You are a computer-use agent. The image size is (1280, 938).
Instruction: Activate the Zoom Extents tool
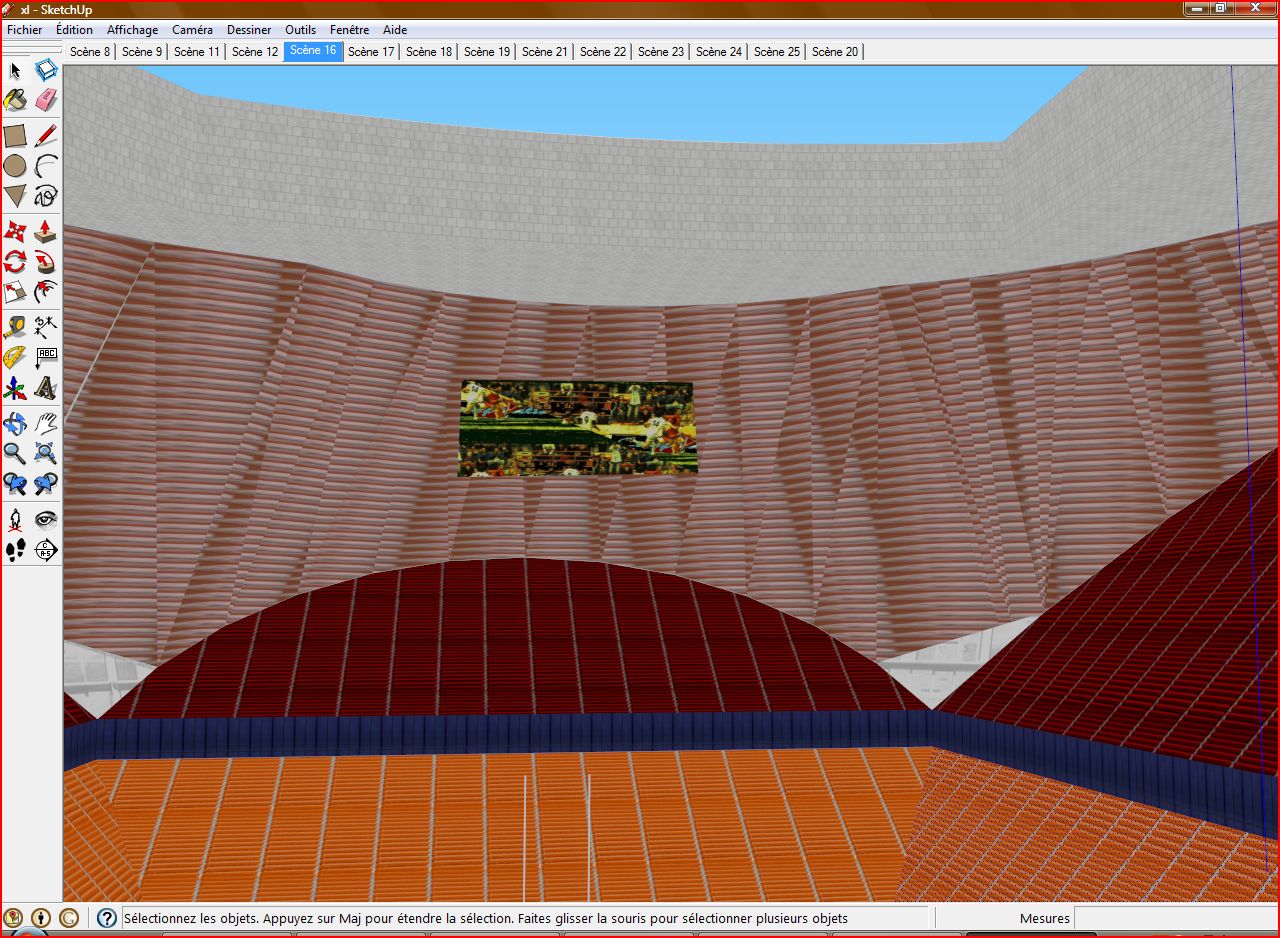tap(46, 454)
